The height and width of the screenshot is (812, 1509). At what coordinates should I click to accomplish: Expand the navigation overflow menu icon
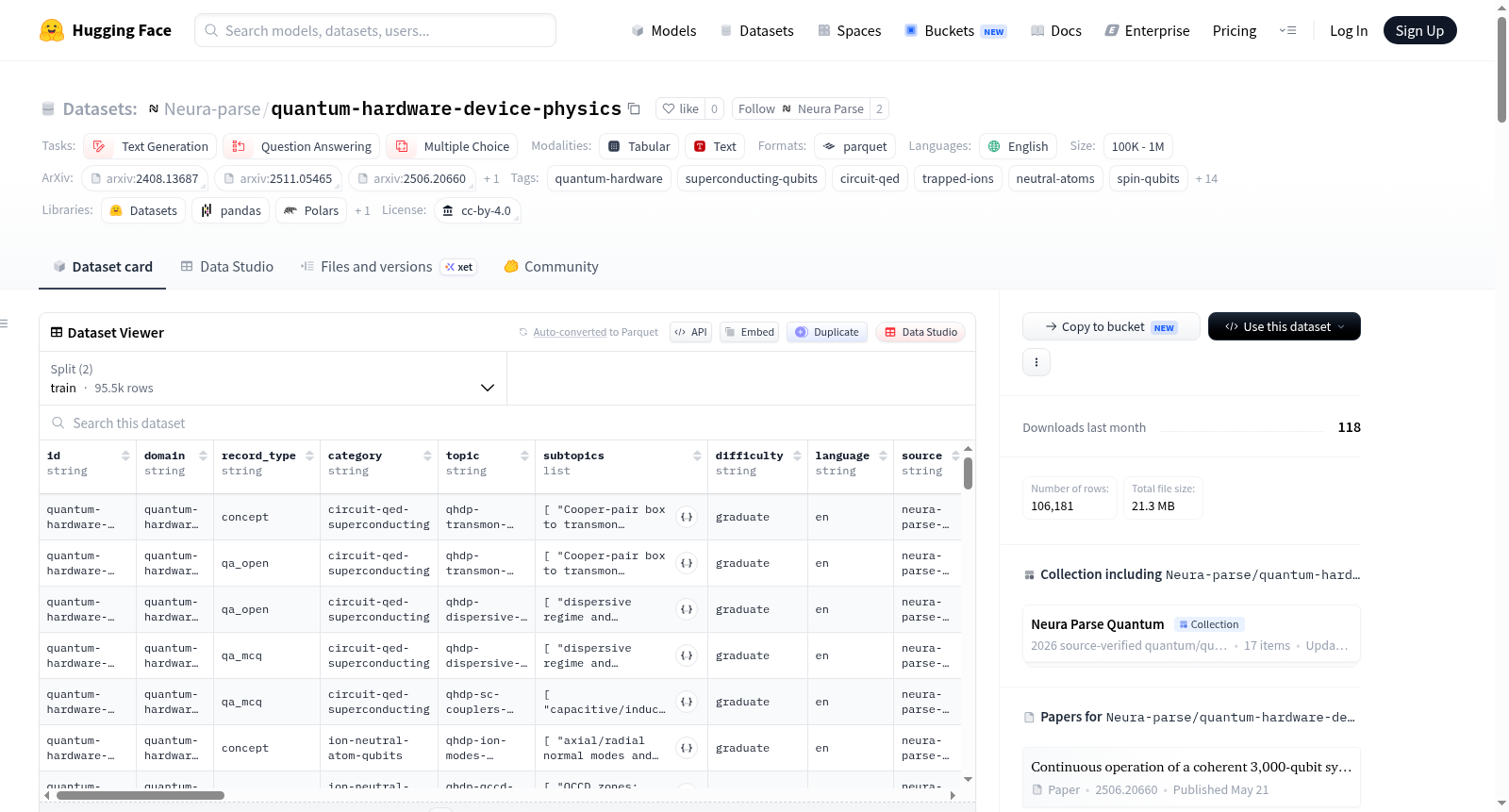coord(1287,31)
